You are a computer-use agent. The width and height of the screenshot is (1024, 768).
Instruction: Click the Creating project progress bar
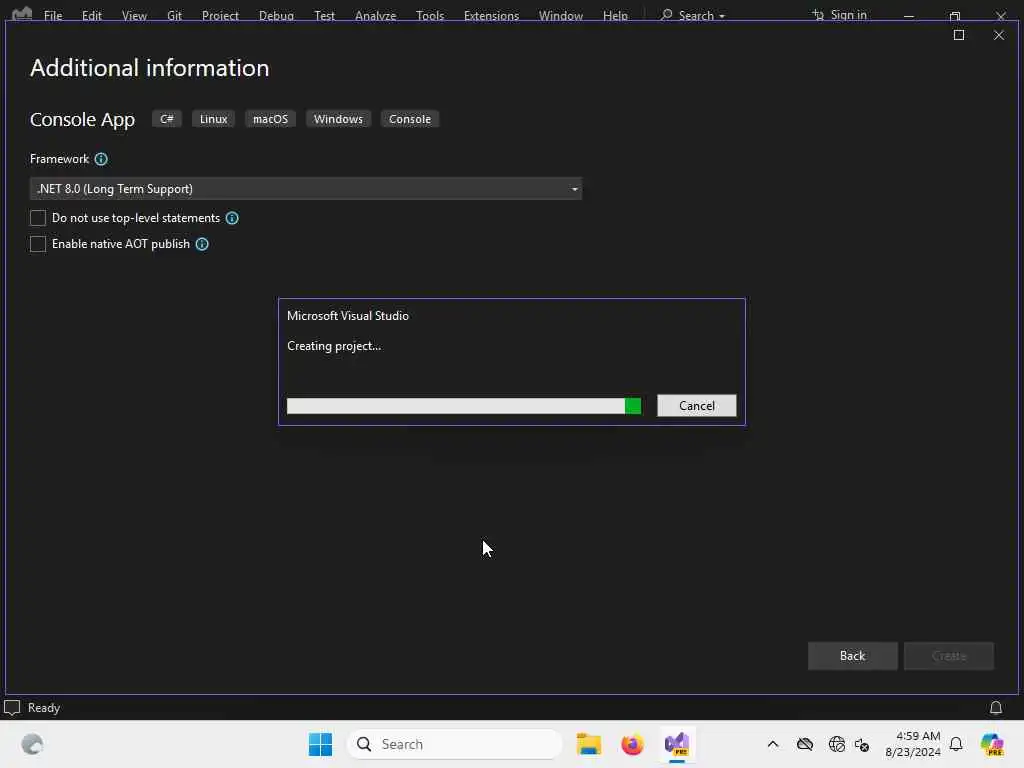click(x=464, y=406)
